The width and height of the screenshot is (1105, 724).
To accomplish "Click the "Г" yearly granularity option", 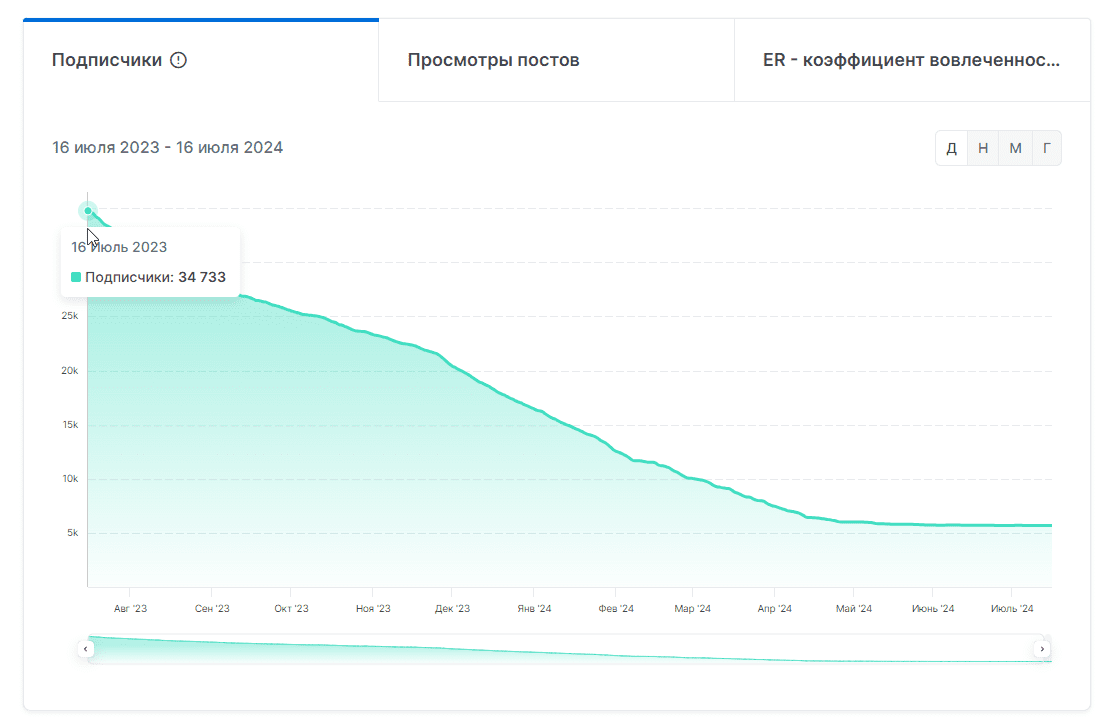I will [1047, 147].
